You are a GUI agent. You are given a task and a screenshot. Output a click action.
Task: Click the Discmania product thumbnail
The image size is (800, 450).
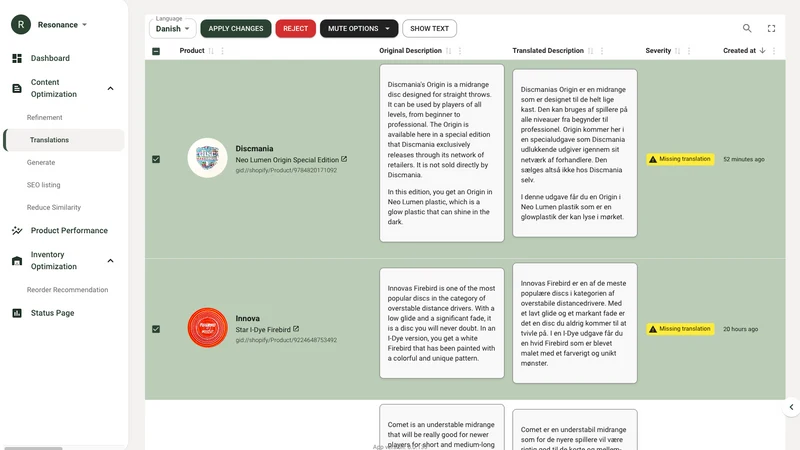pyautogui.click(x=207, y=158)
